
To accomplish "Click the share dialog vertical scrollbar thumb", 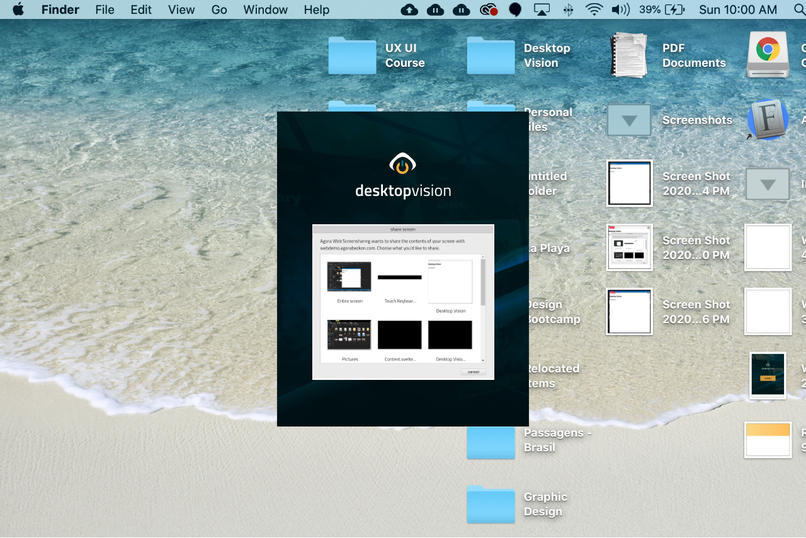I will click(x=483, y=282).
